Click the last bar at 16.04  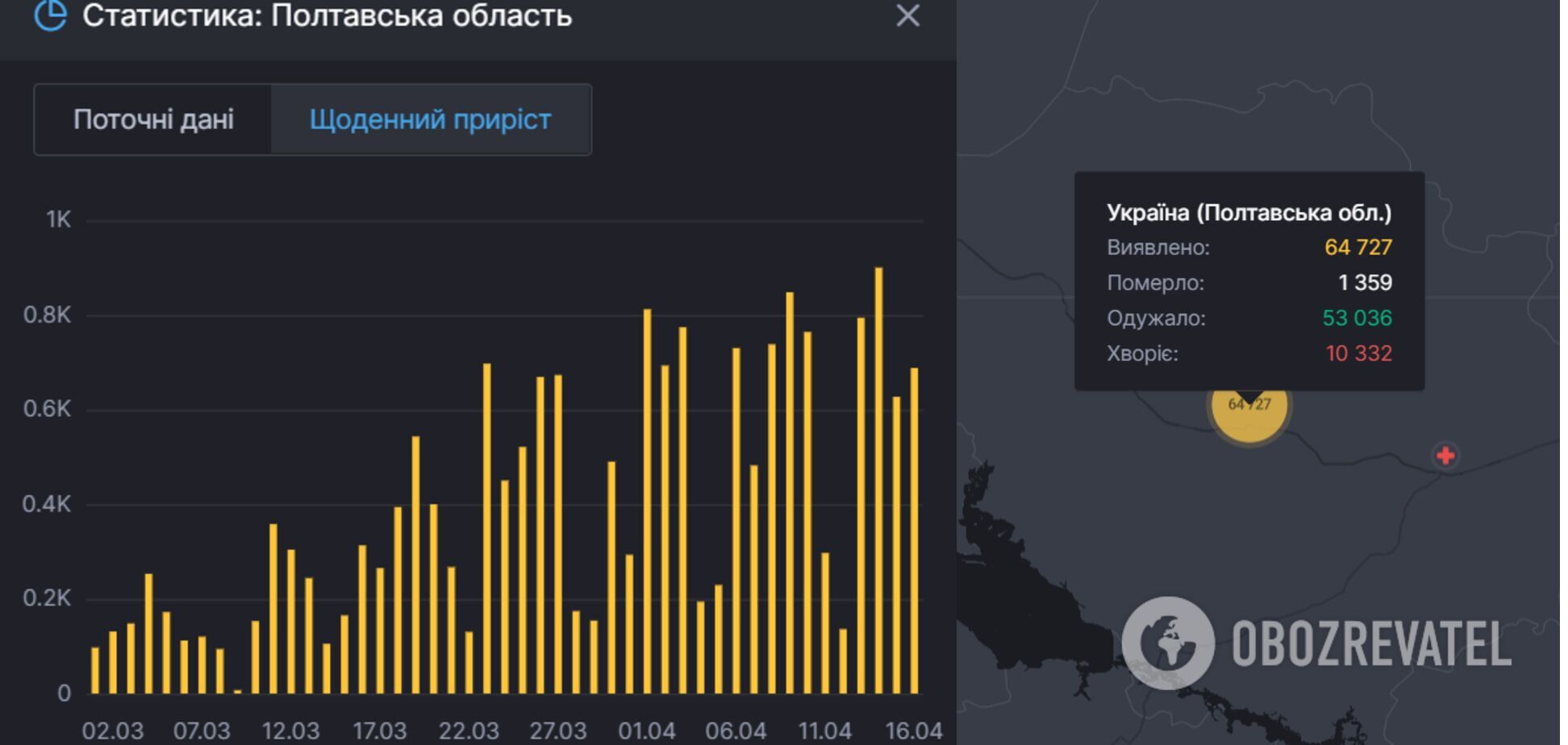tap(914, 531)
